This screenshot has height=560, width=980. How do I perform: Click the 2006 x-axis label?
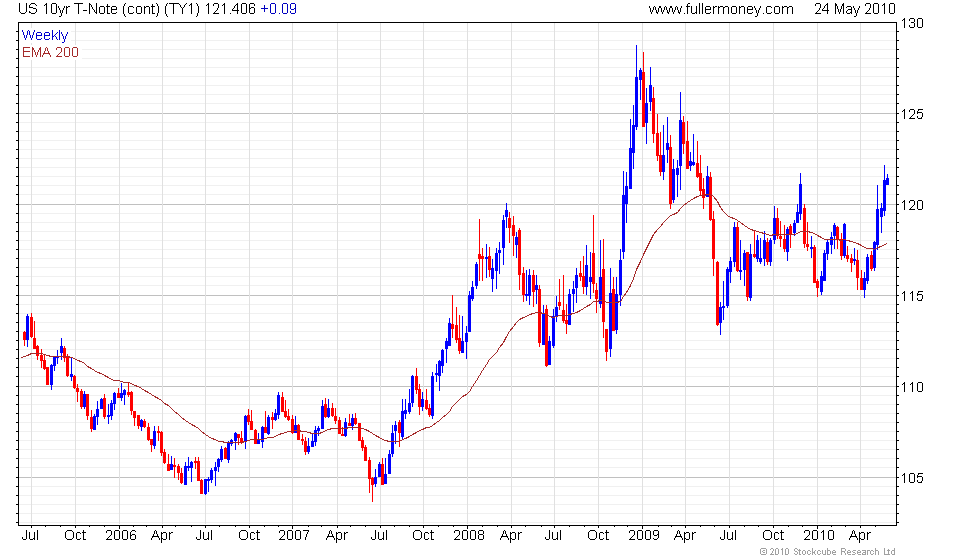121,536
